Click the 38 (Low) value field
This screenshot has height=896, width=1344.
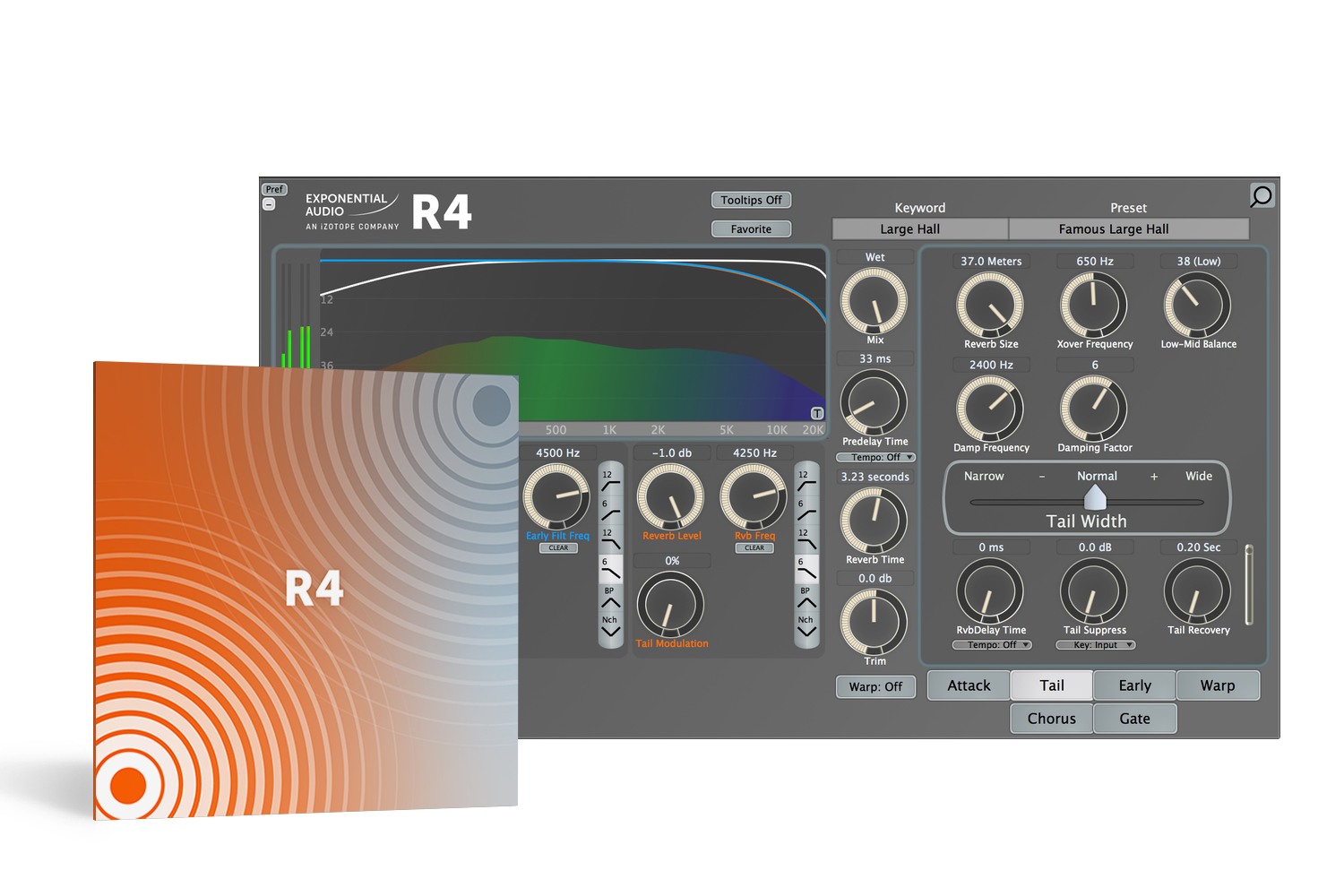(1199, 261)
